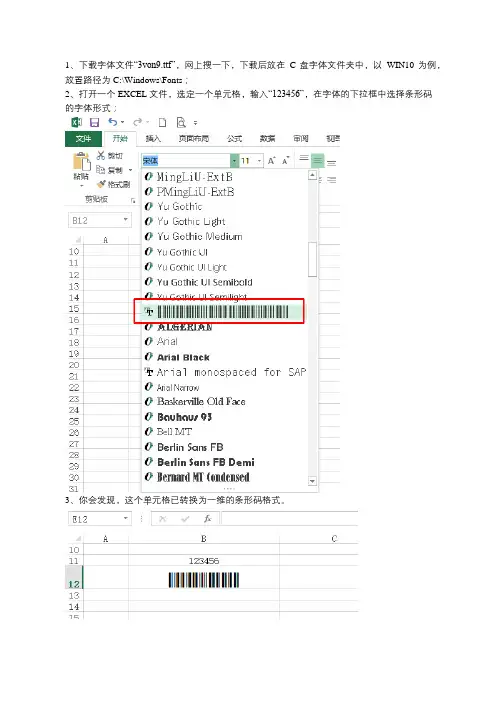Select the barcode font in the list
The height and width of the screenshot is (702, 496).
click(219, 312)
